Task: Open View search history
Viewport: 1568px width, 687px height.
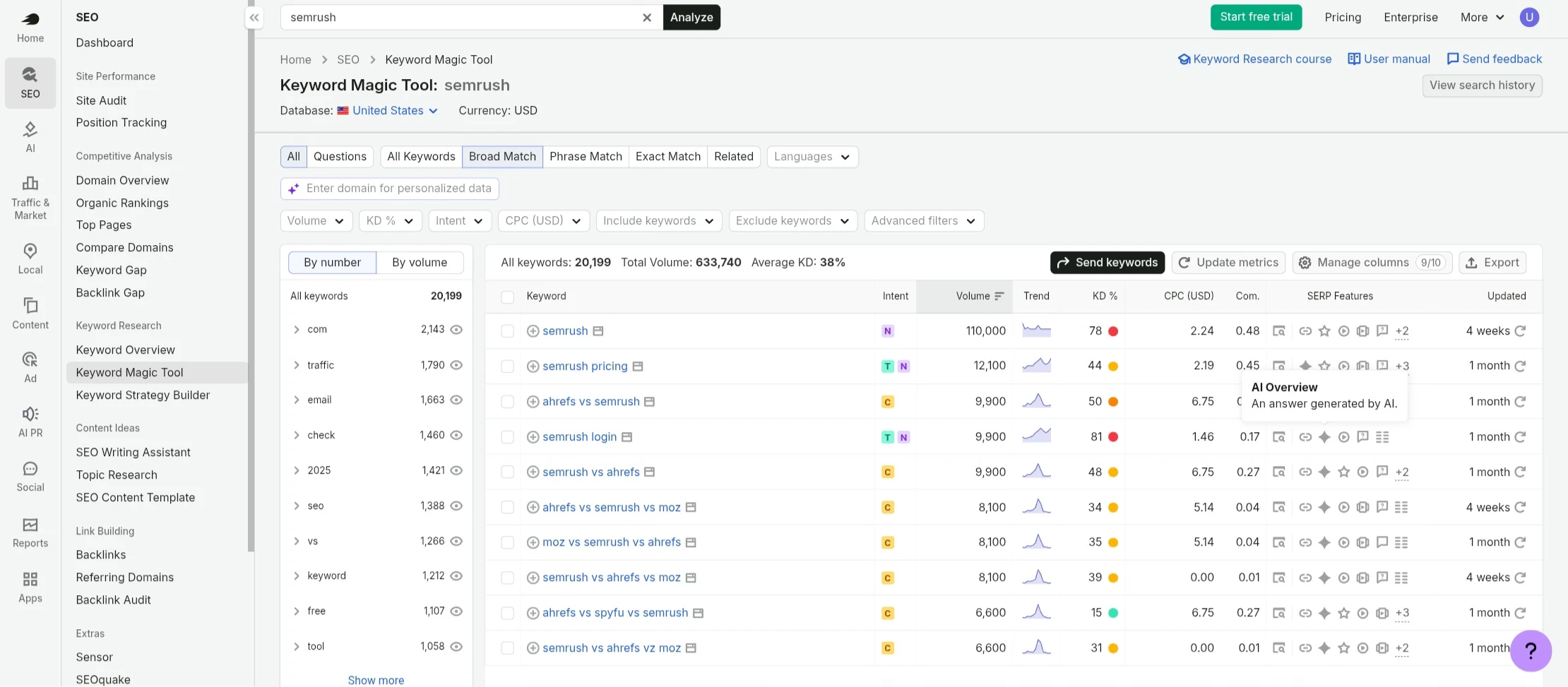Action: (1482, 85)
